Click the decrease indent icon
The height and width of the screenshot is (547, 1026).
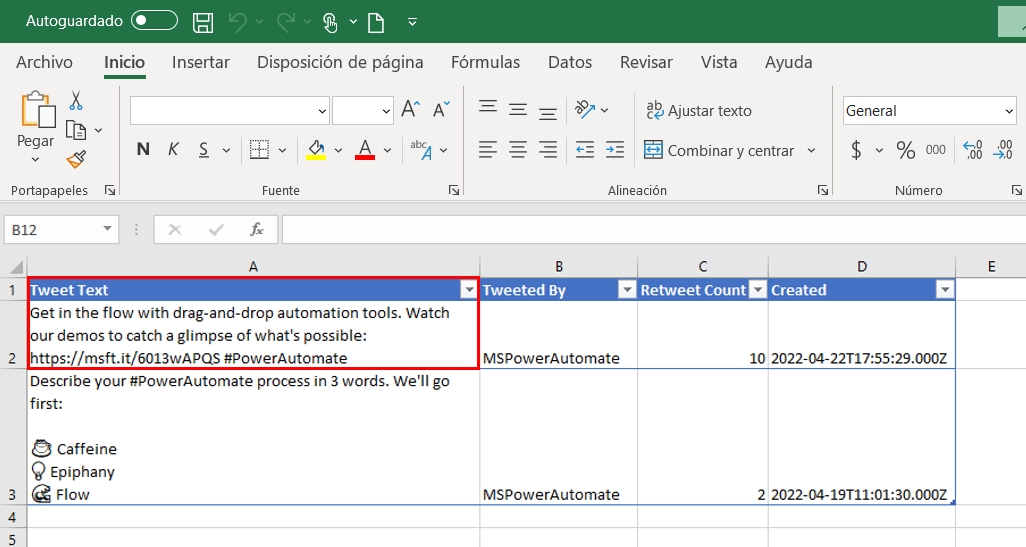[585, 150]
